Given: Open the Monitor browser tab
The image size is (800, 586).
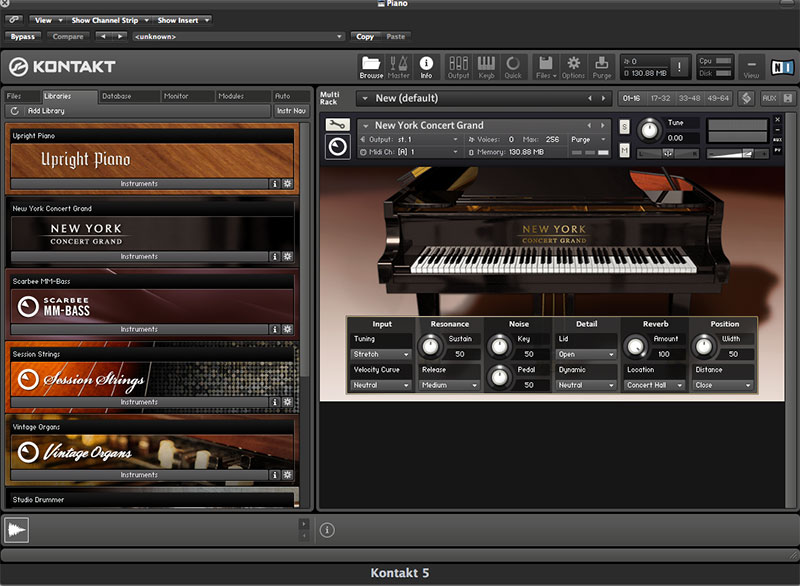Looking at the screenshot, I should point(186,96).
